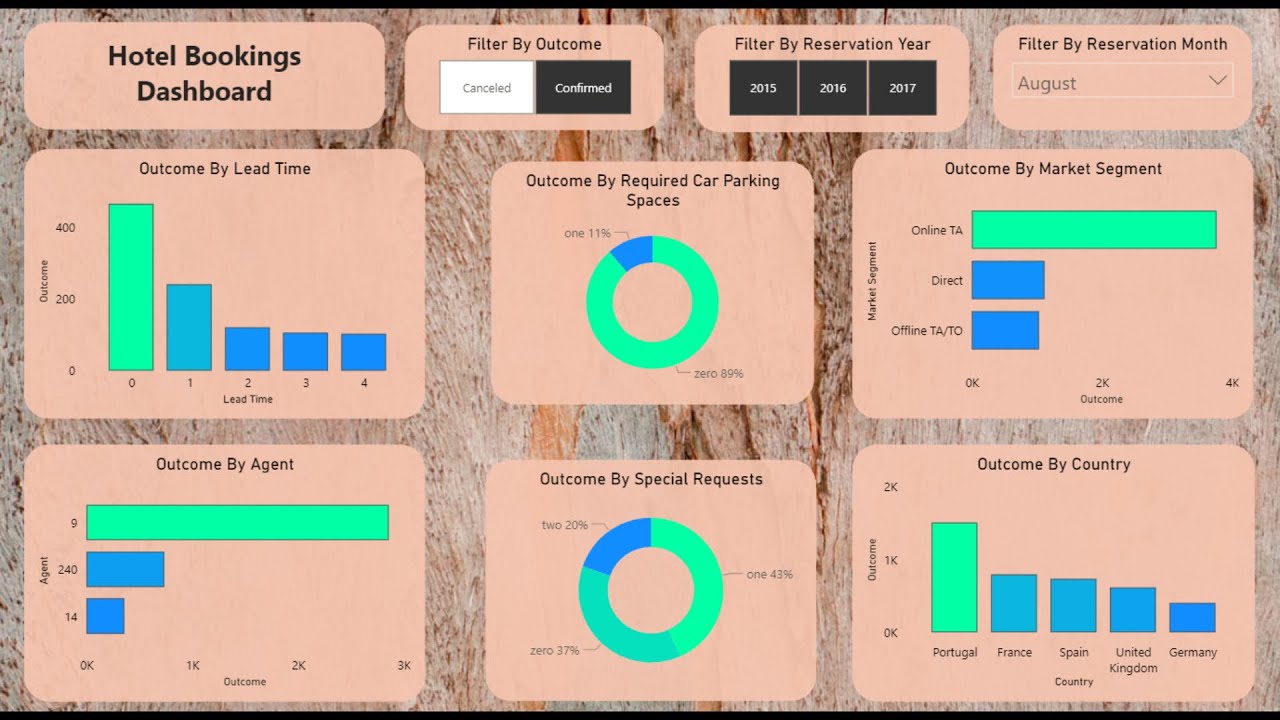Click the France country bar
Image resolution: width=1280 pixels, height=720 pixels.
point(1014,603)
